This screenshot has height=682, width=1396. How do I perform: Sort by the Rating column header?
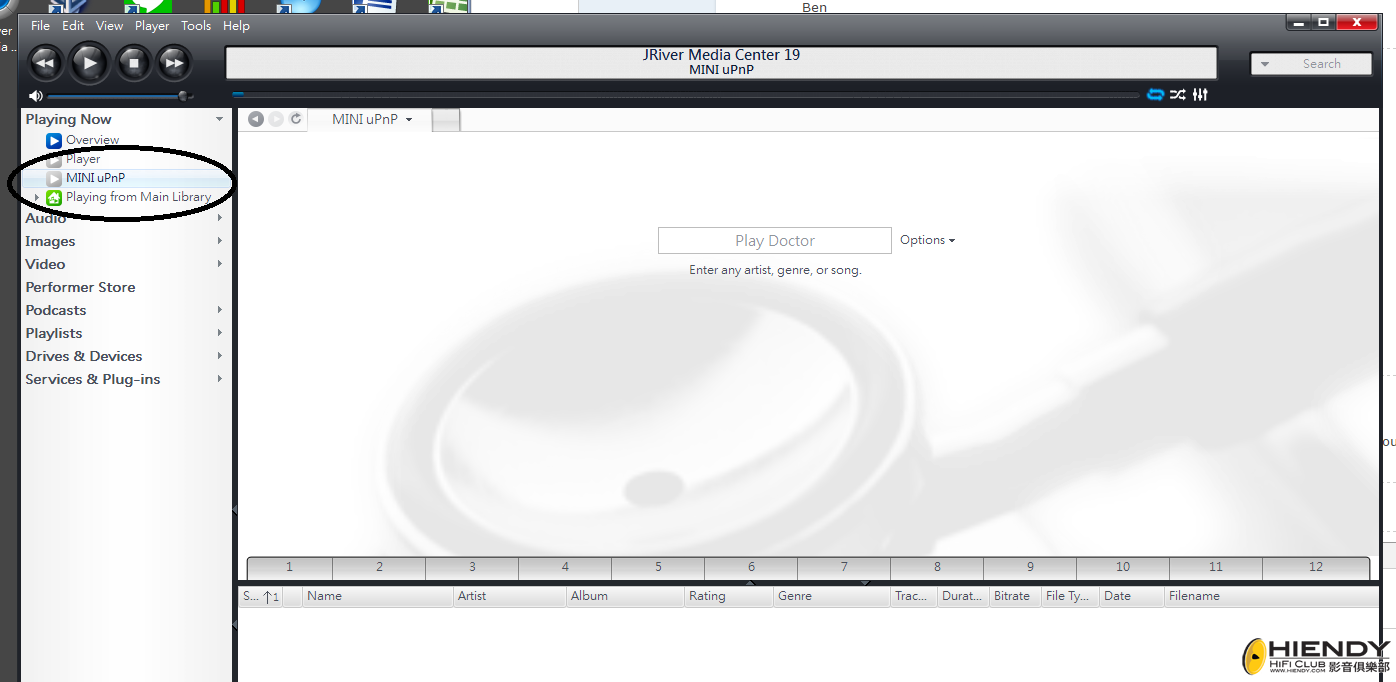click(x=729, y=596)
